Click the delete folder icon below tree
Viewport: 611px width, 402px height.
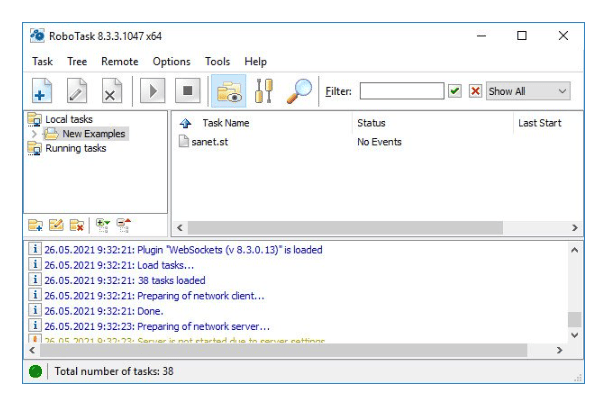tap(77, 225)
